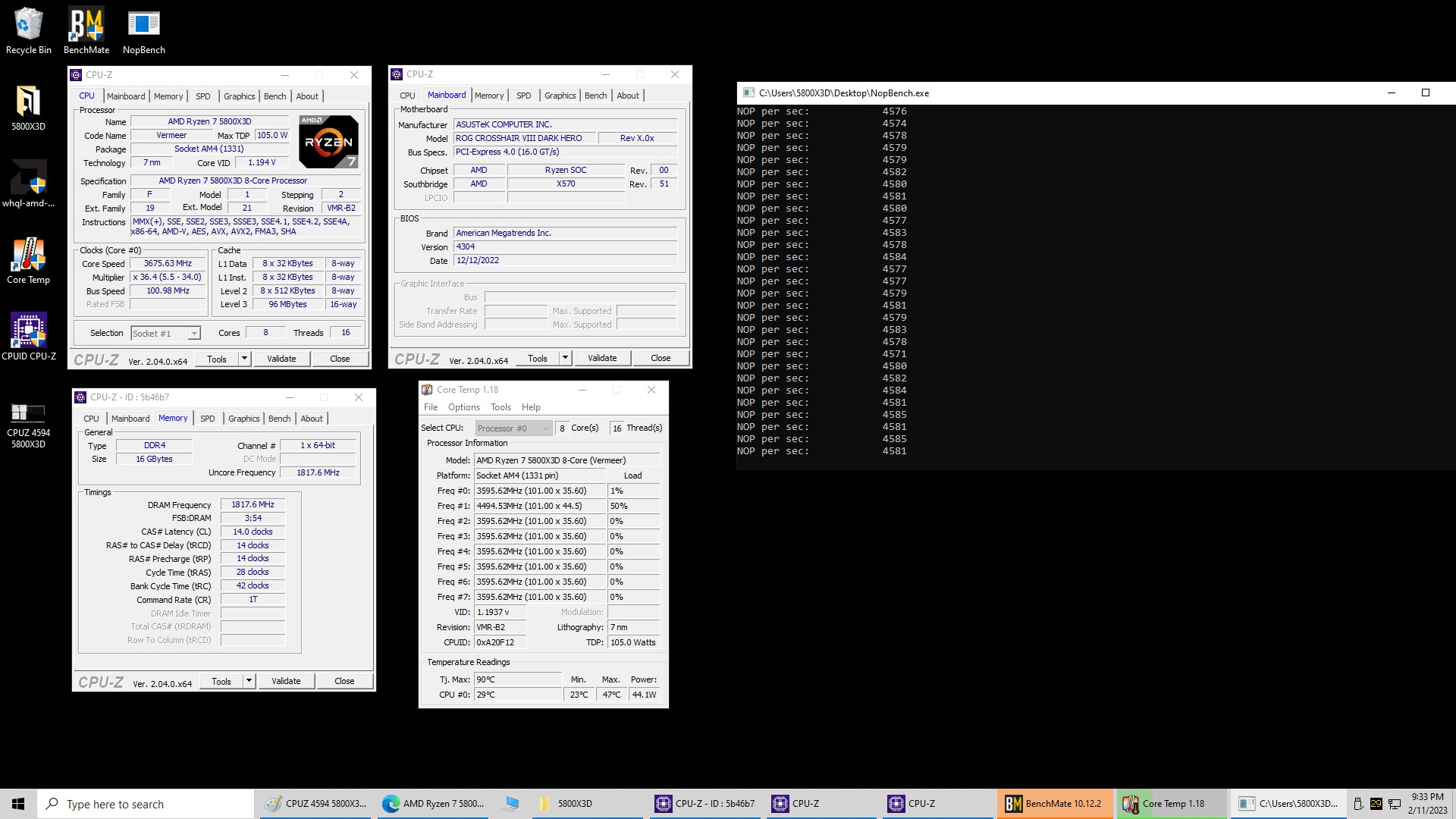This screenshot has width=1456, height=819.
Task: Open the CPUZ 4594 5800X3D desktop file
Action: pos(28,425)
